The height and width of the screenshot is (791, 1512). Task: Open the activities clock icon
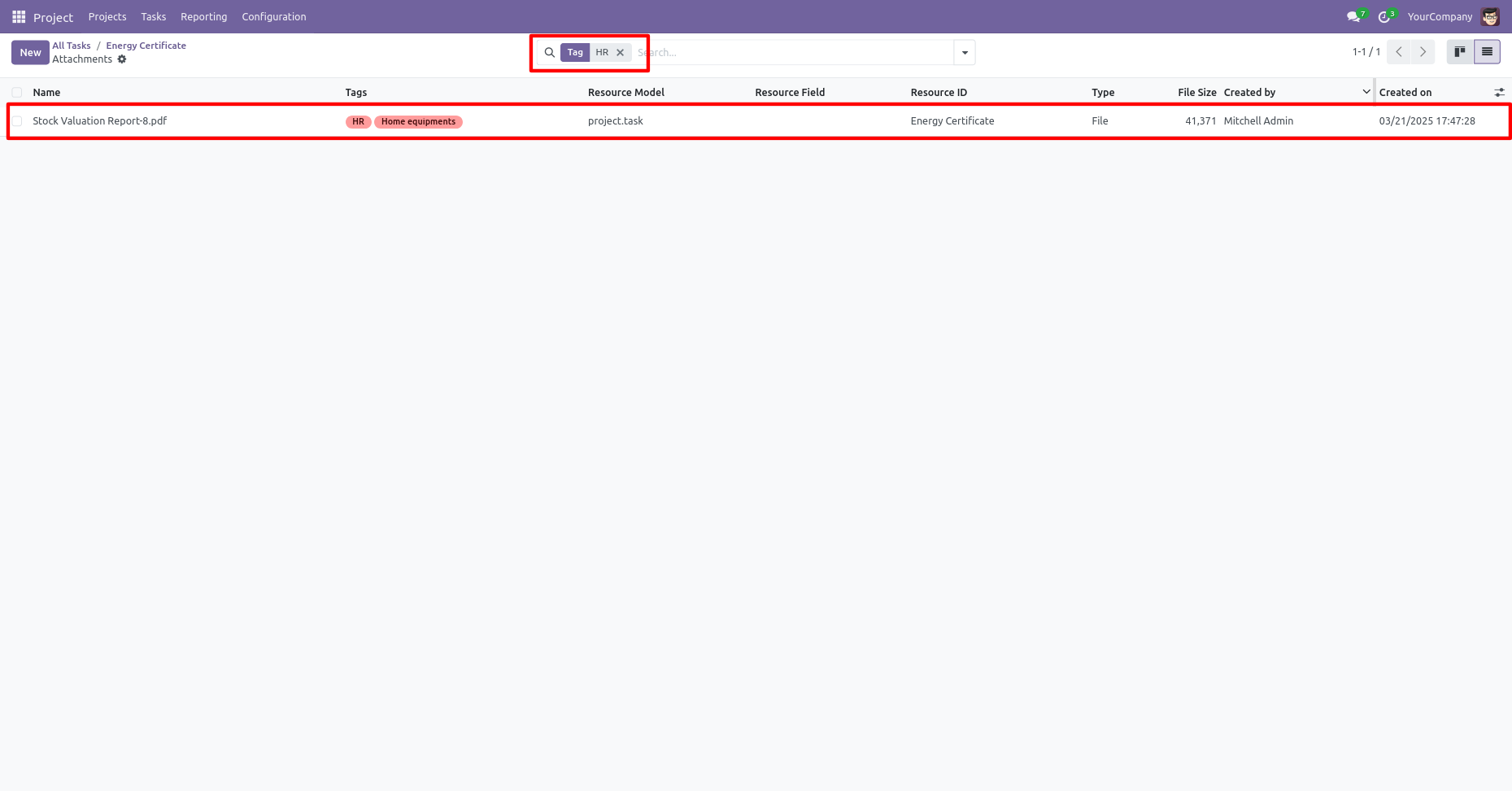point(1384,16)
